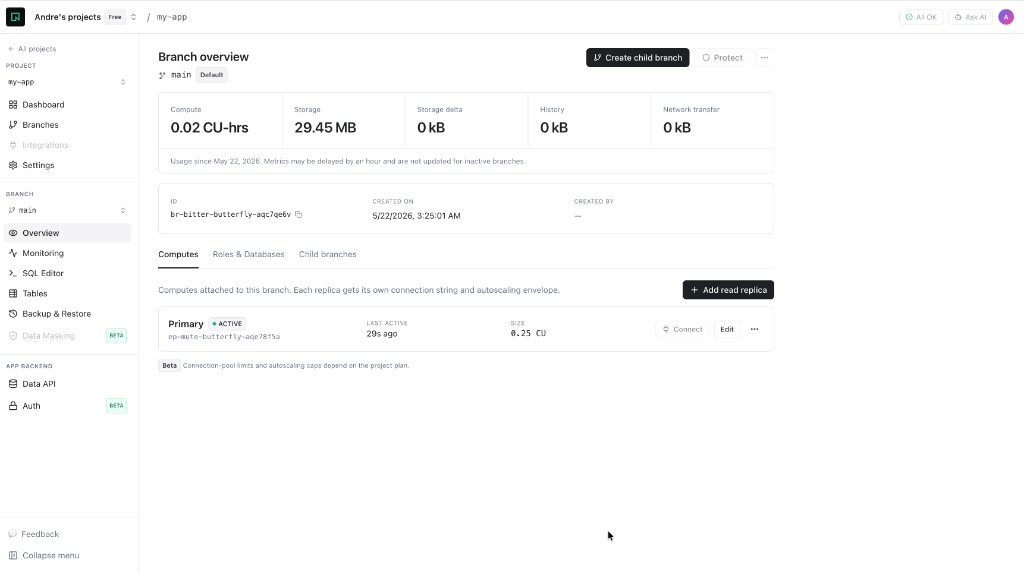Click my-app breadcrumb
1024x572 pixels.
point(172,17)
